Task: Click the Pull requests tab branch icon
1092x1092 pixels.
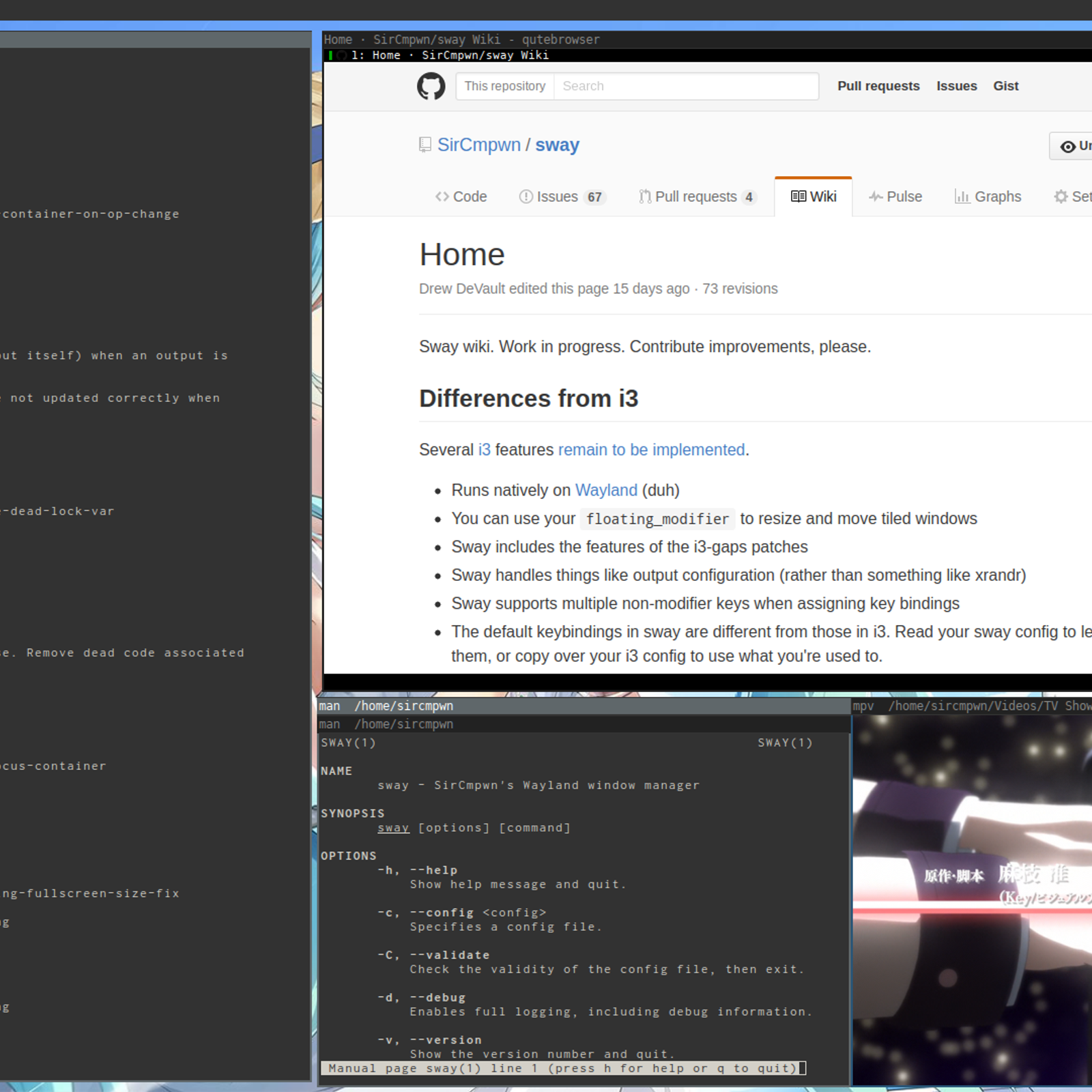Action: click(645, 197)
